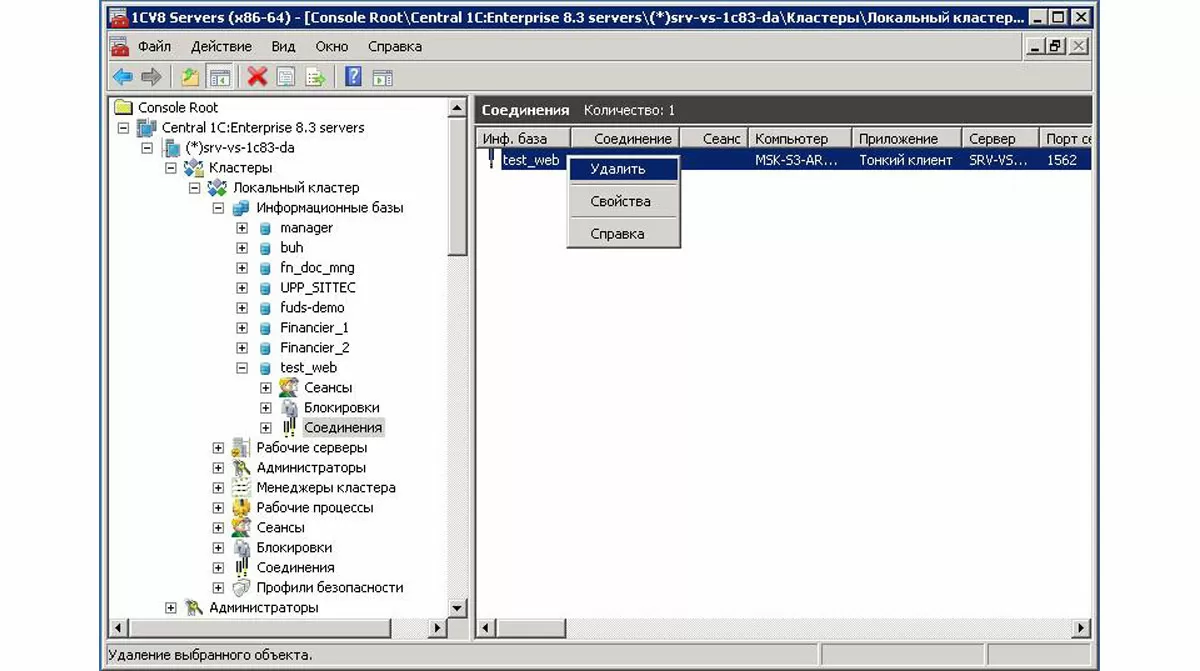This screenshot has height=671, width=1200.
Task: Click right arrow of list horizontal scrollbar
Action: pos(1081,628)
